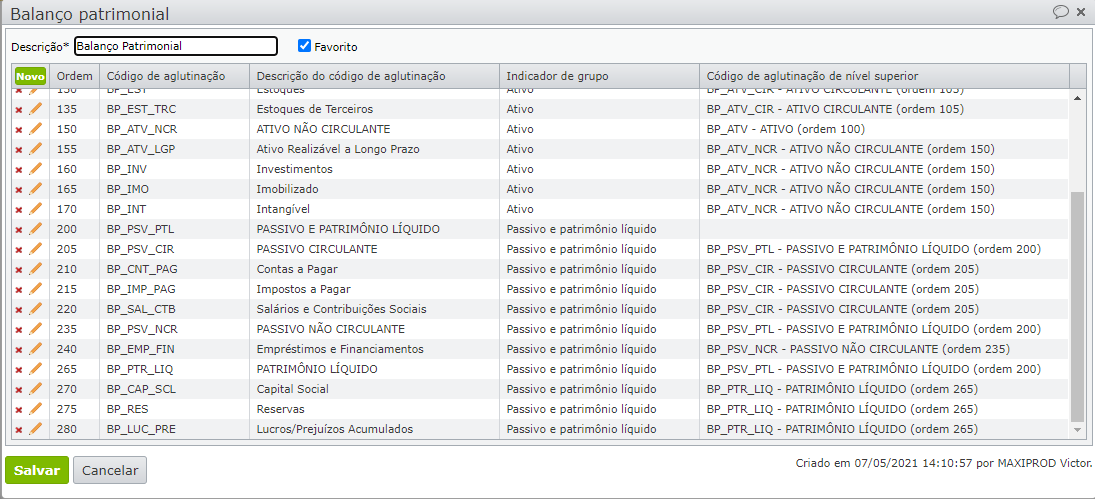The image size is (1095, 499).
Task: Edit the Salários e Contribuições Sociais row
Action: click(x=36, y=309)
